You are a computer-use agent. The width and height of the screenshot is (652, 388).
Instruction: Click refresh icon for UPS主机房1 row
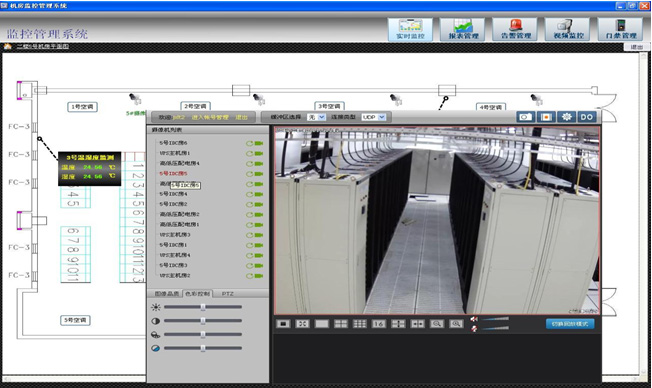(x=249, y=153)
